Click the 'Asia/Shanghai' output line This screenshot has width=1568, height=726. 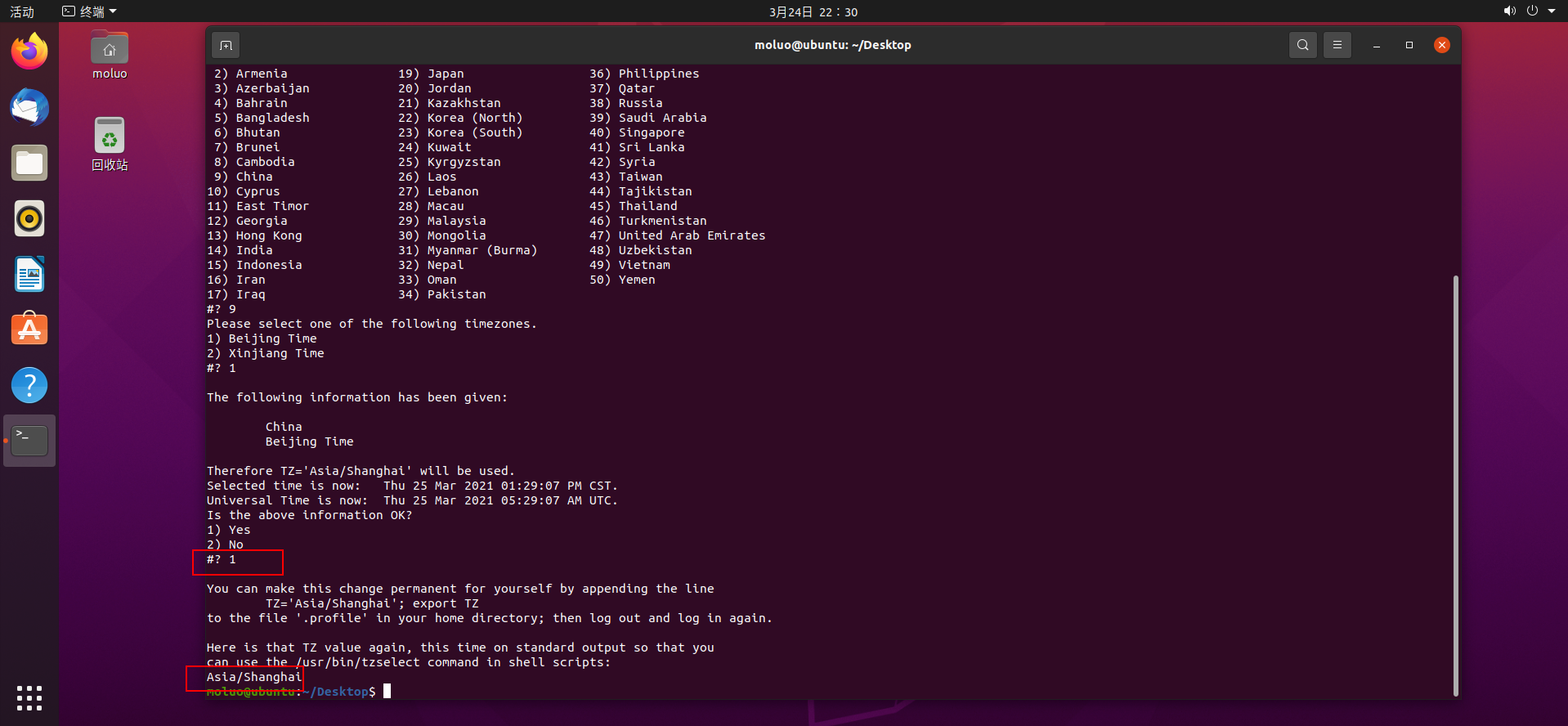point(254,677)
